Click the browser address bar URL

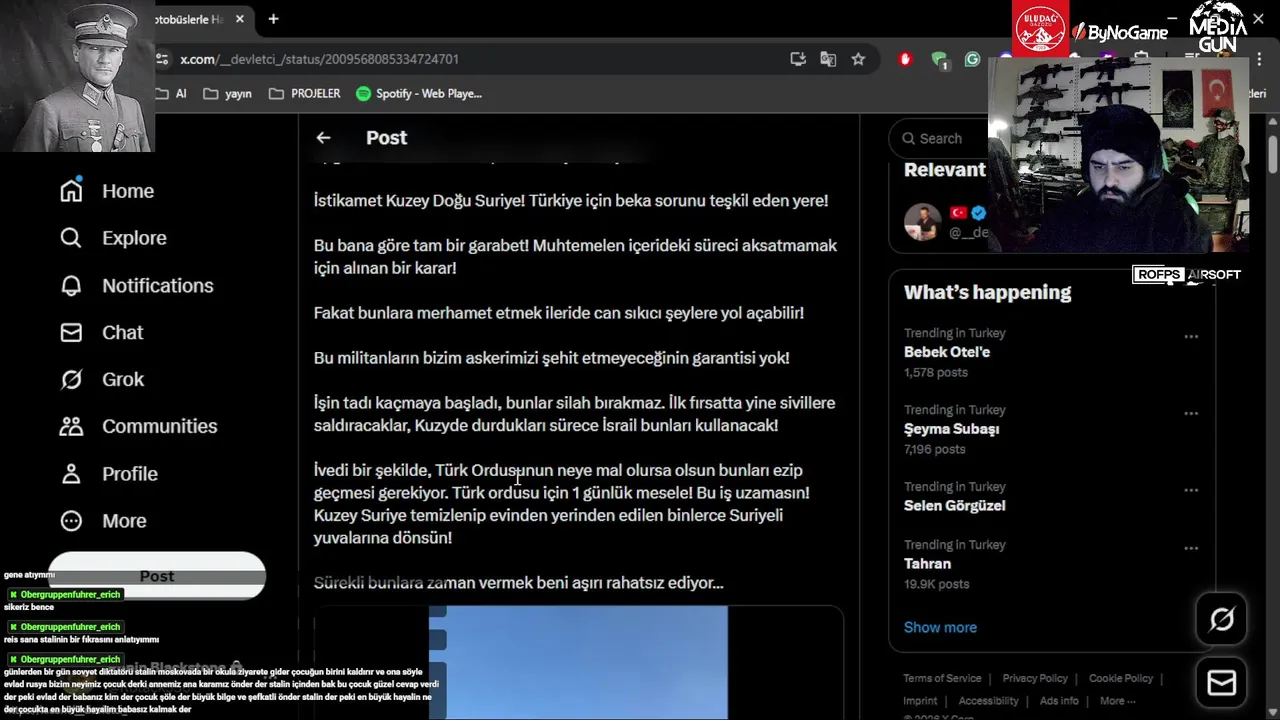pyautogui.click(x=319, y=59)
